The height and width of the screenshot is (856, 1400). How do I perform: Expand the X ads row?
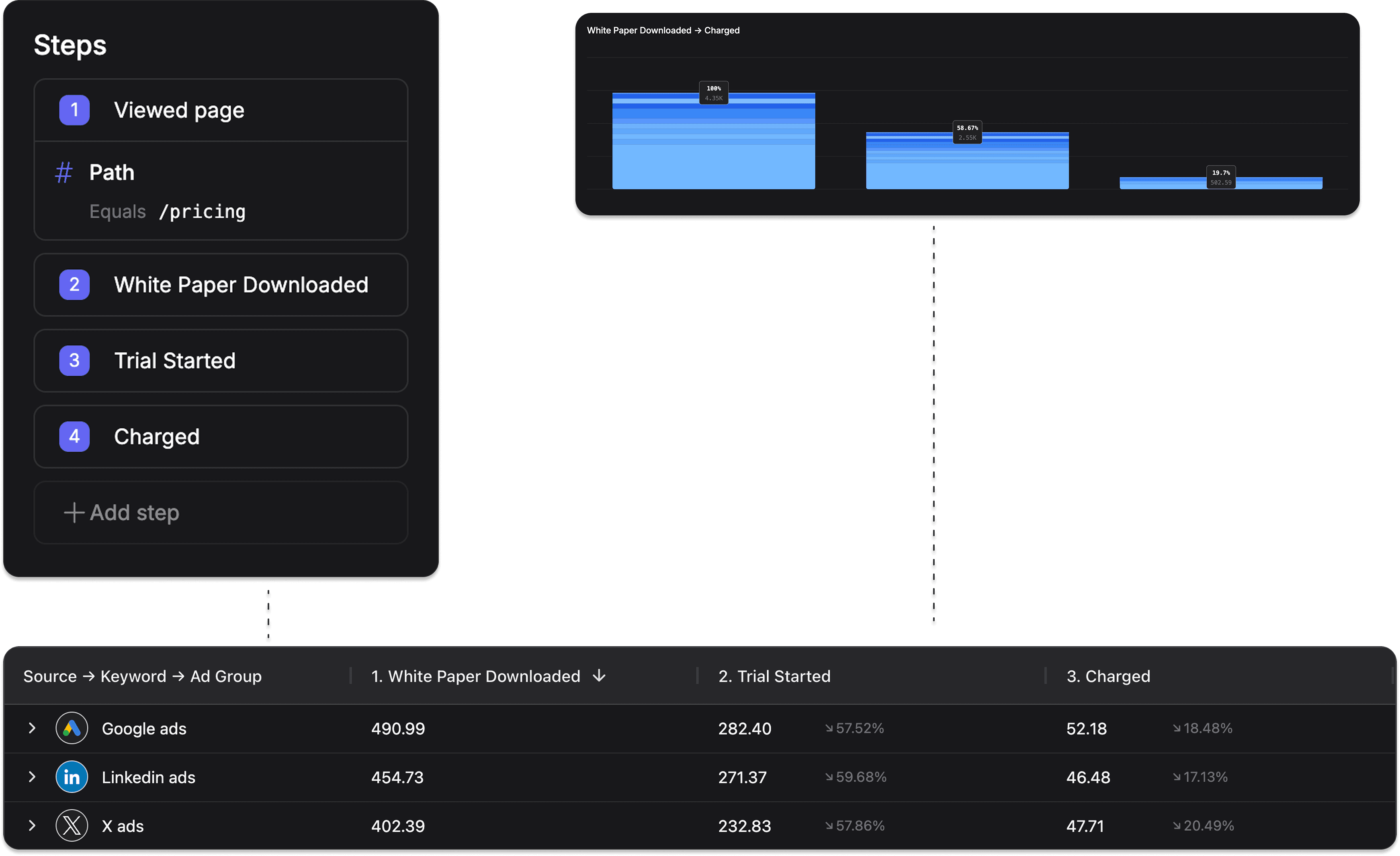click(x=33, y=825)
